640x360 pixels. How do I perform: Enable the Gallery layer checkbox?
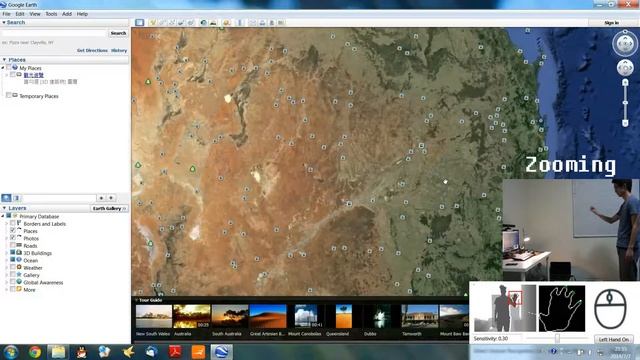point(13,275)
